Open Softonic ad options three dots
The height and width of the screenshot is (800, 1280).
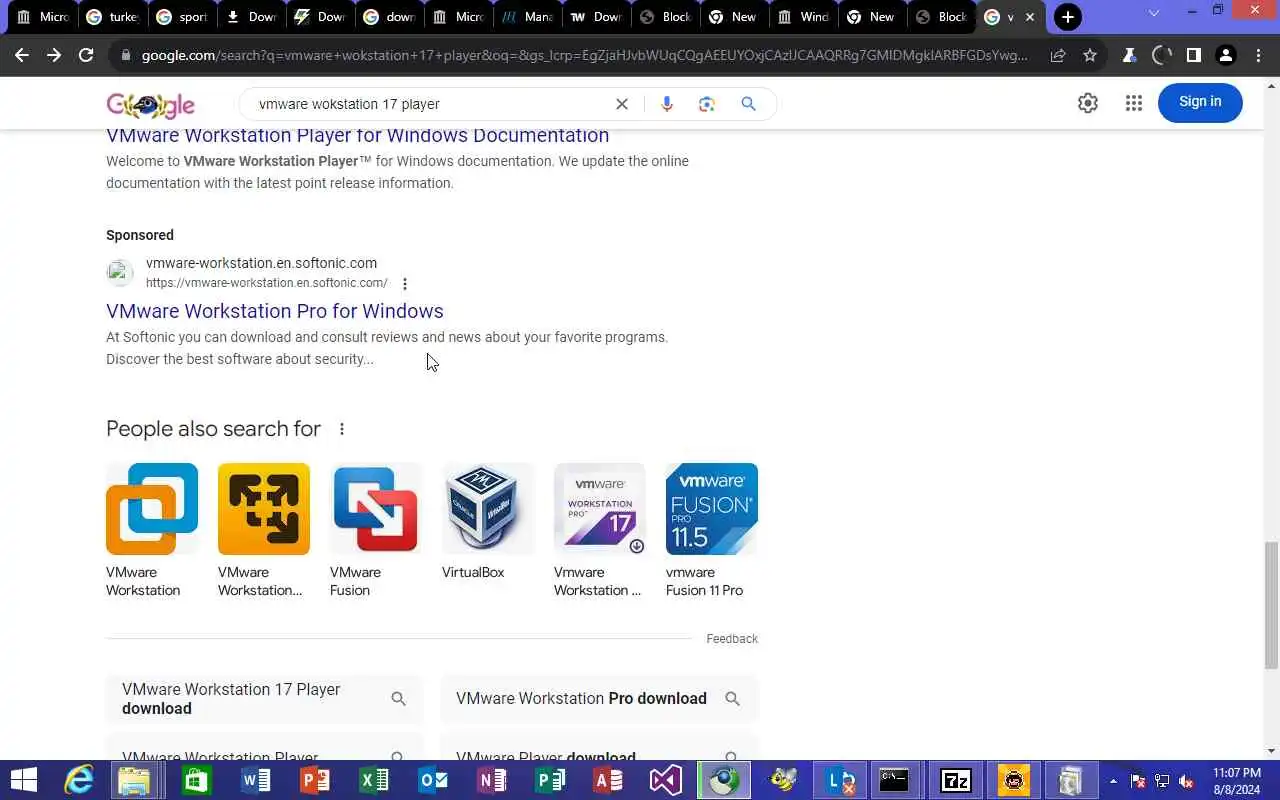(404, 284)
